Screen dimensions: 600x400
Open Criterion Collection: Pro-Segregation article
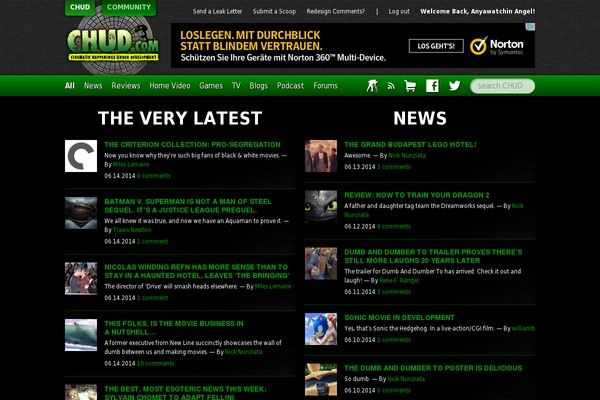(x=192, y=145)
